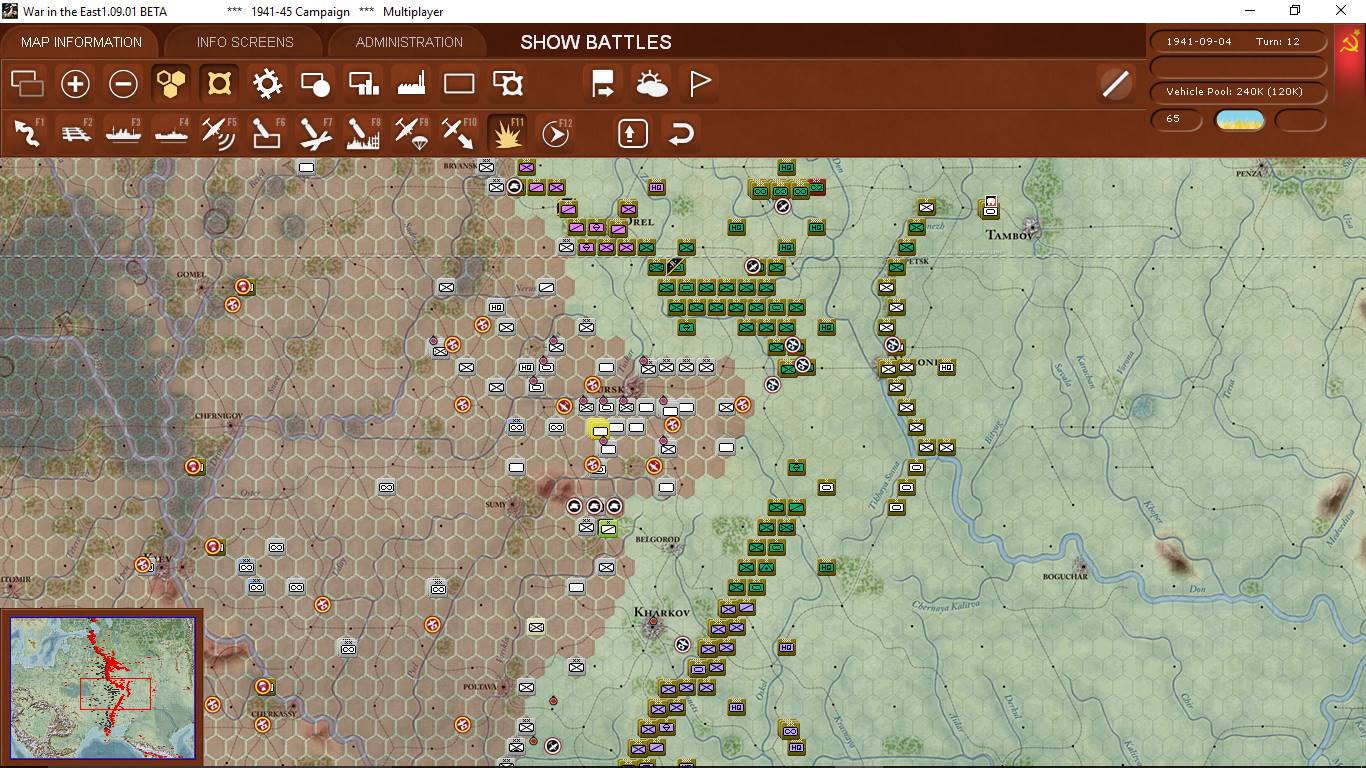Select Rail Move mode (F2)
The width and height of the screenshot is (1366, 768).
75,132
